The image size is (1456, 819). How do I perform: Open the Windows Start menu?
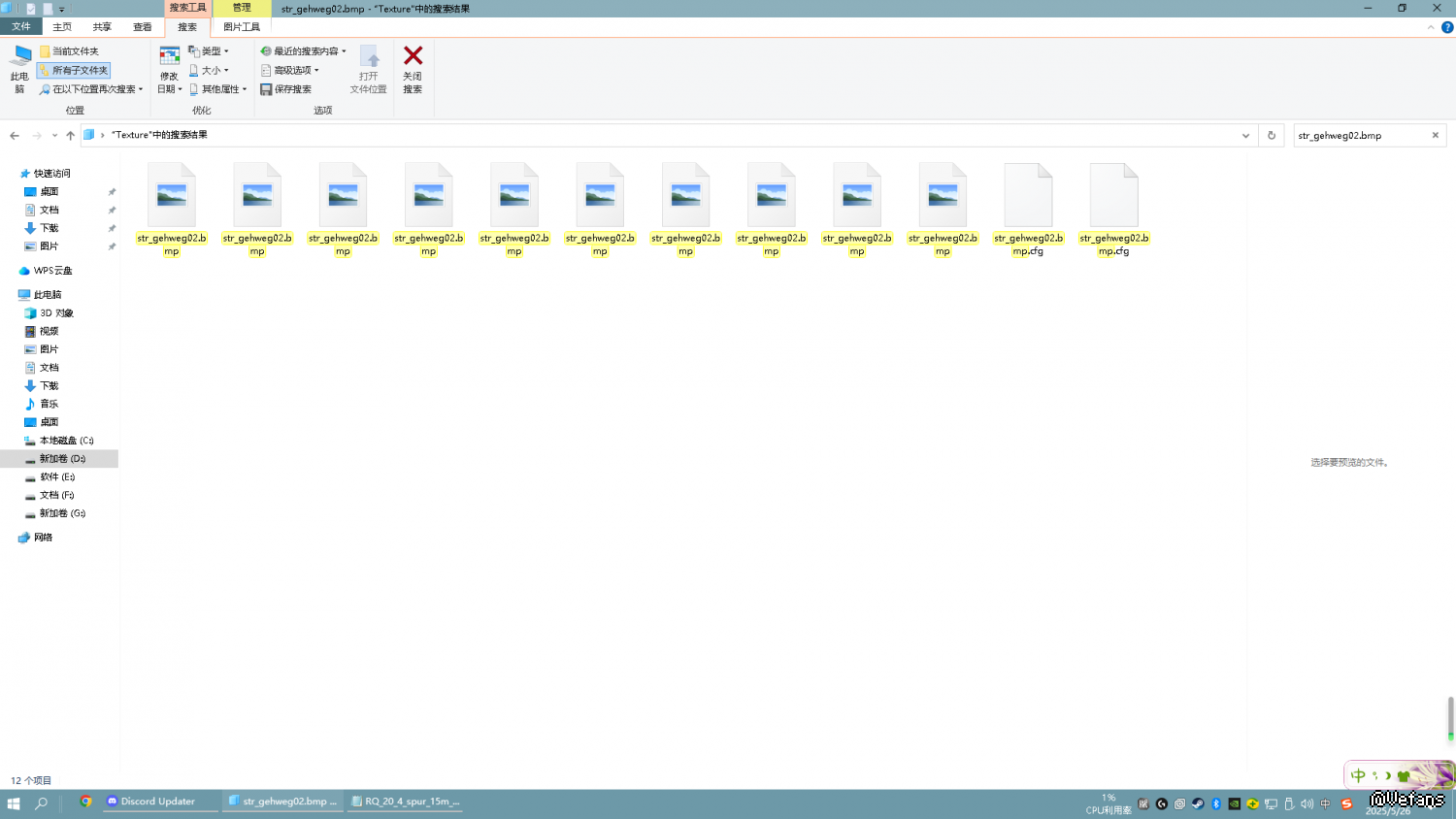14,803
